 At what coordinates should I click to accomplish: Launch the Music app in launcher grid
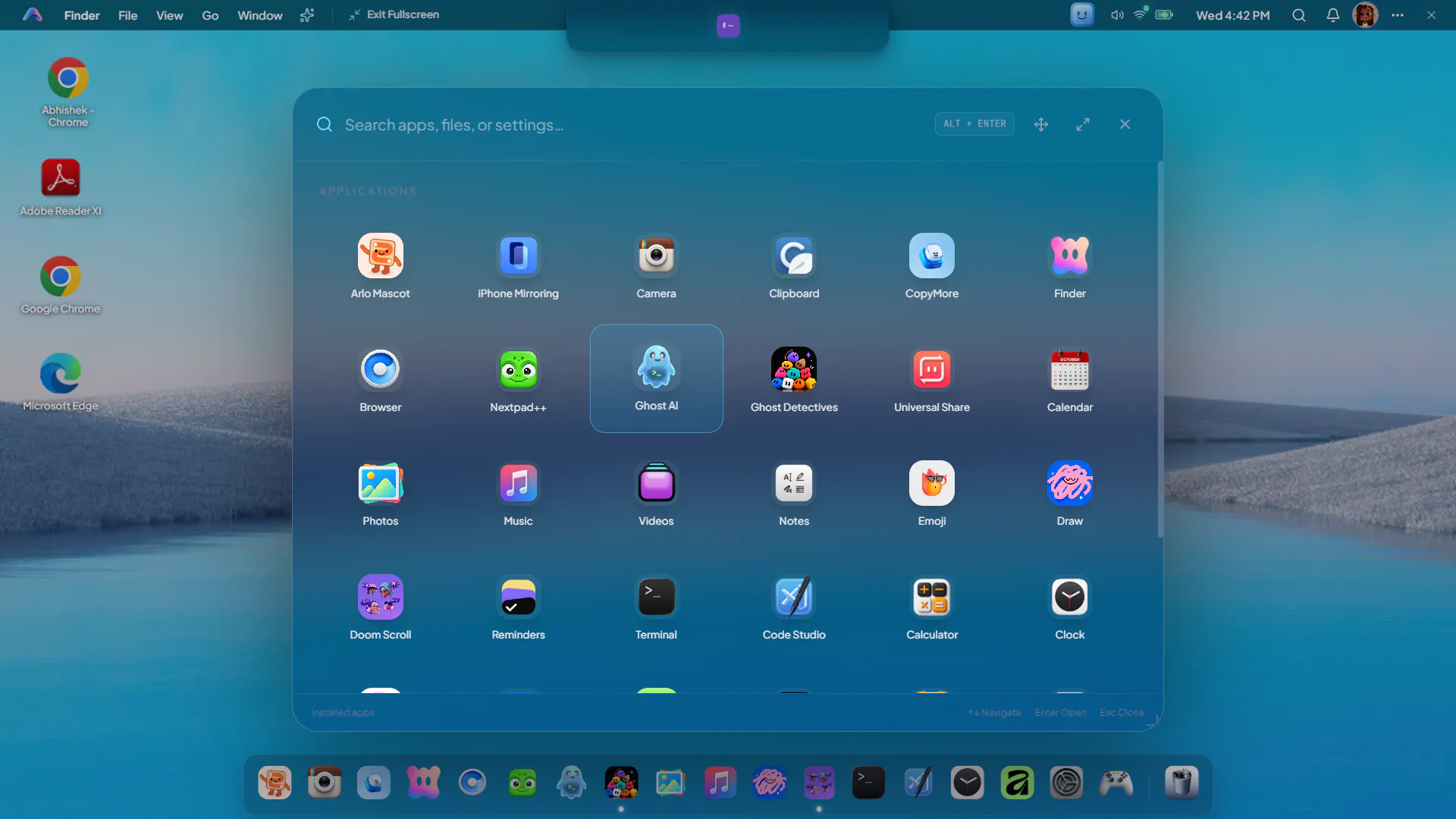click(x=518, y=493)
